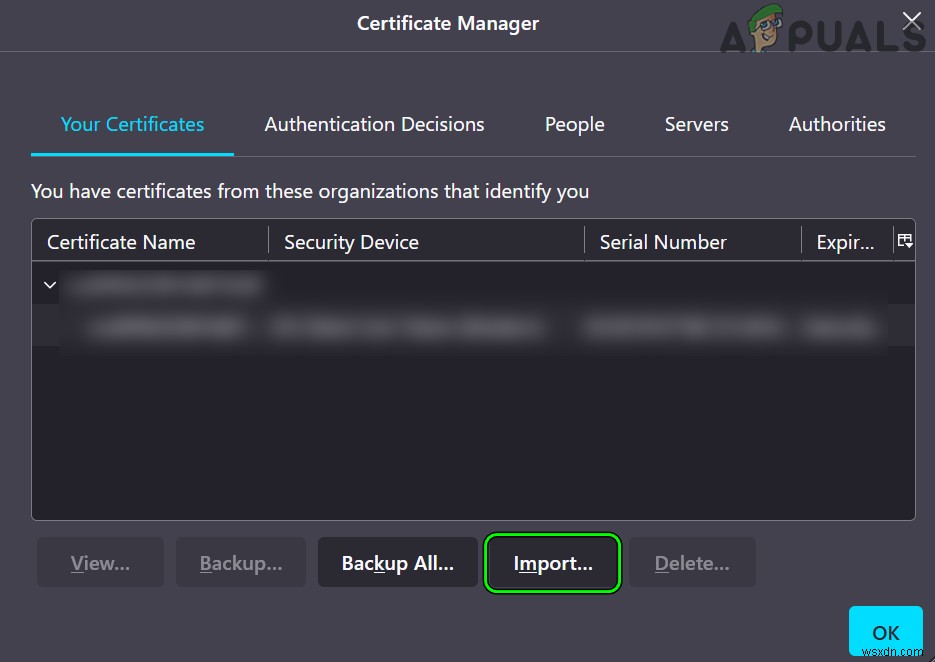Viewport: 935px width, 662px height.
Task: Select the listed certificate row
Action: pyautogui.click(x=400, y=327)
